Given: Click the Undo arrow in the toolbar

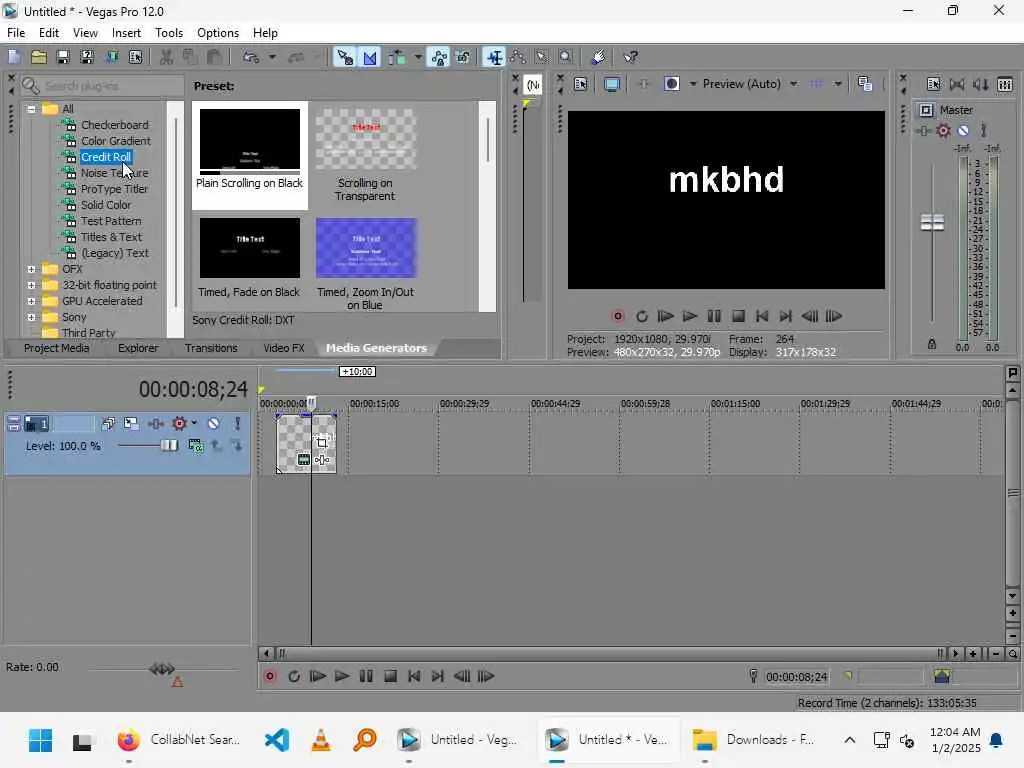Looking at the screenshot, I should [x=251, y=57].
